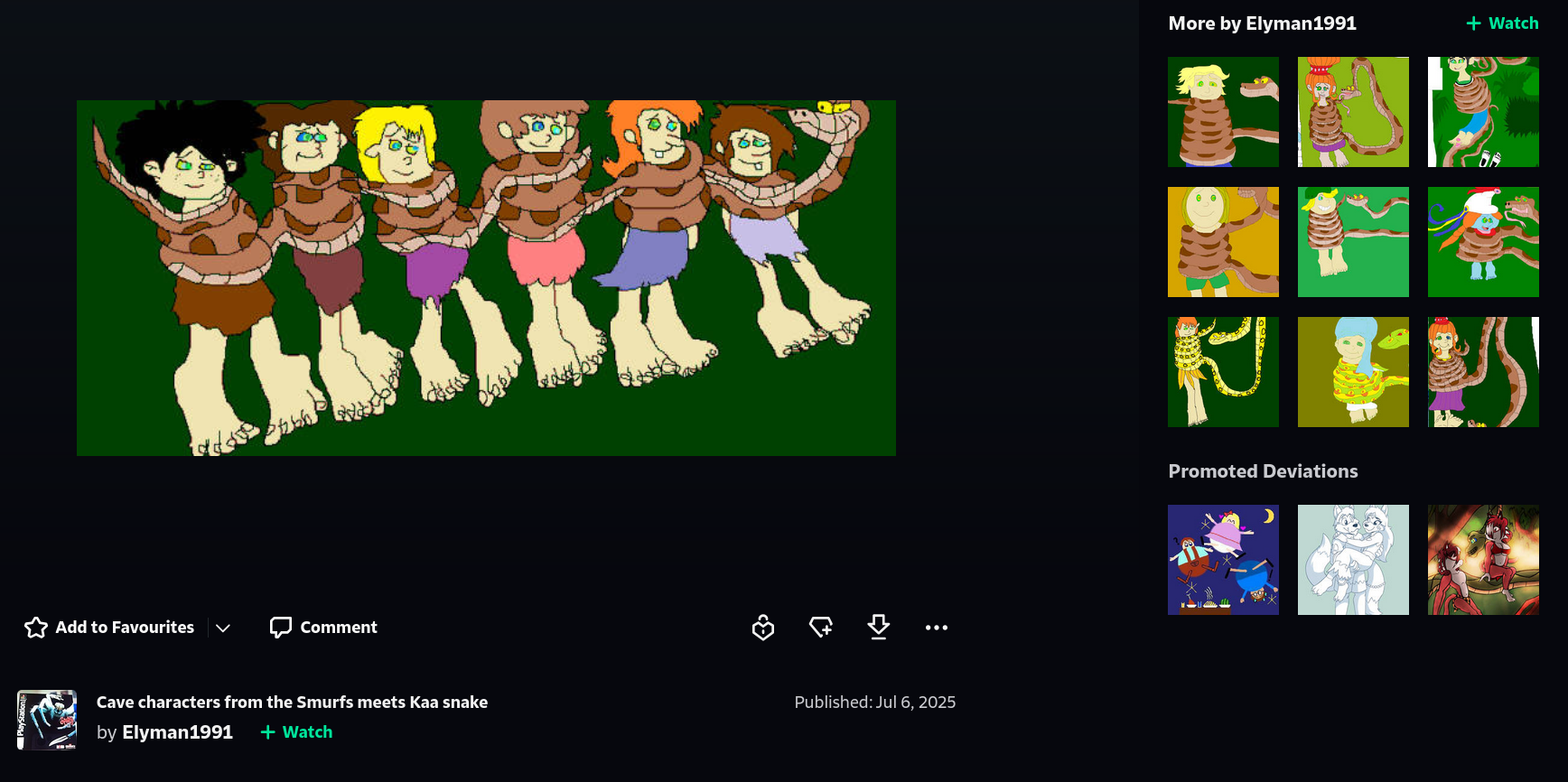This screenshot has width=1568, height=782.
Task: Open thumbnail with yellow-orange background and snake
Action: pyautogui.click(x=1223, y=242)
